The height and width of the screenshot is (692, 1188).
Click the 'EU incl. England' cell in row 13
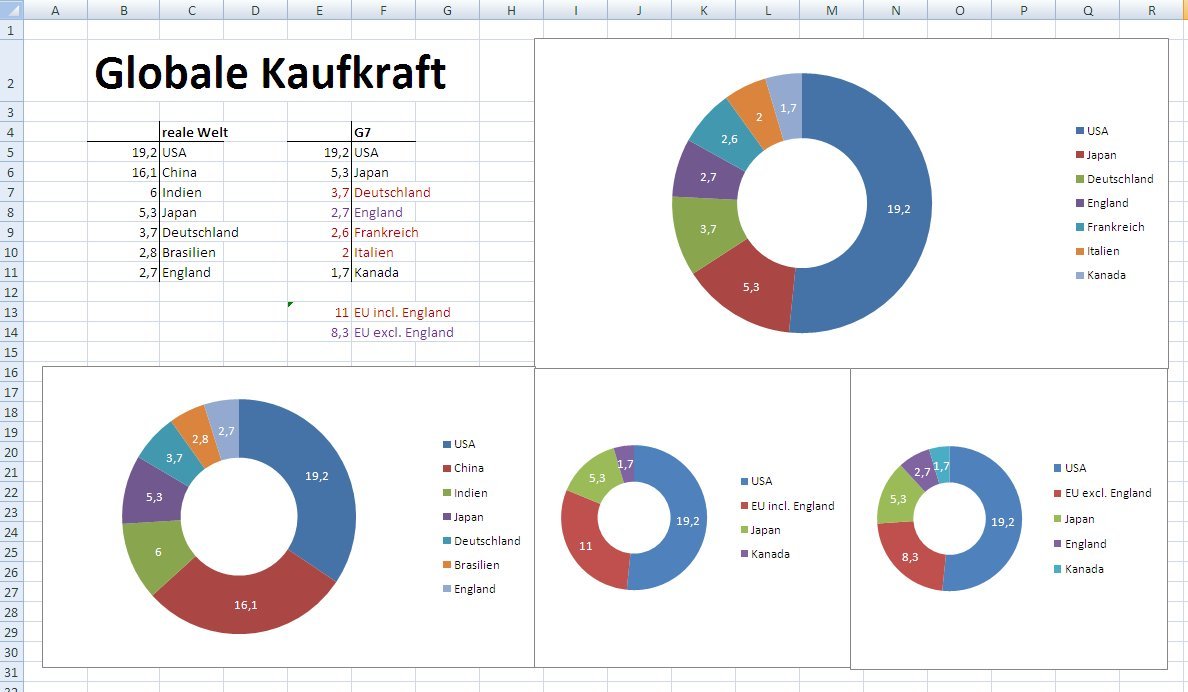(402, 312)
